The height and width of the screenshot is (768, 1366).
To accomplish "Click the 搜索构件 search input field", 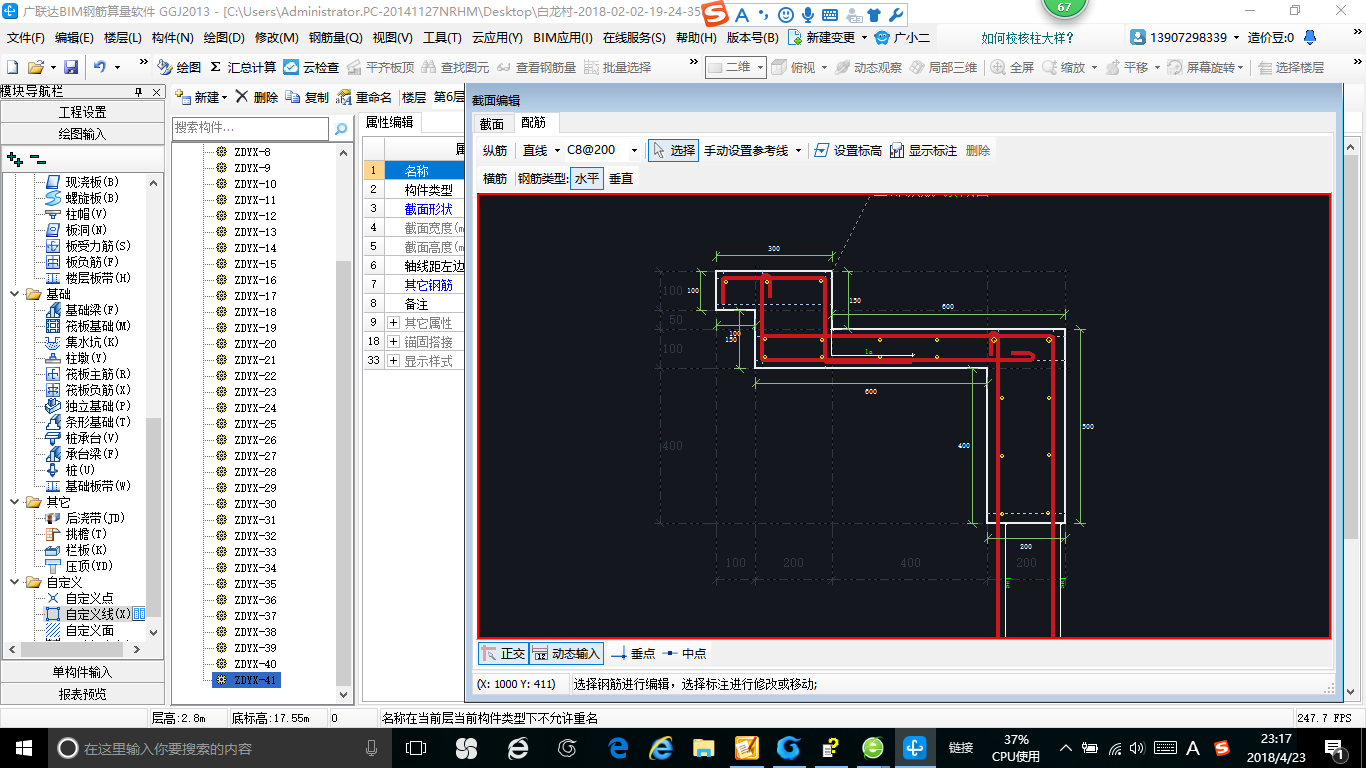I will pos(250,128).
